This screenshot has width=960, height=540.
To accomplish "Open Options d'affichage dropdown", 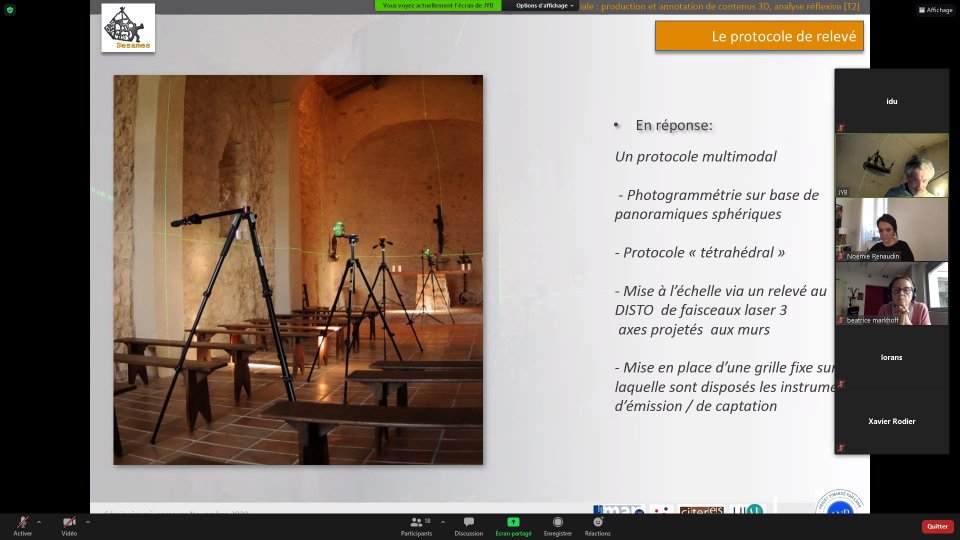I will coord(544,6).
